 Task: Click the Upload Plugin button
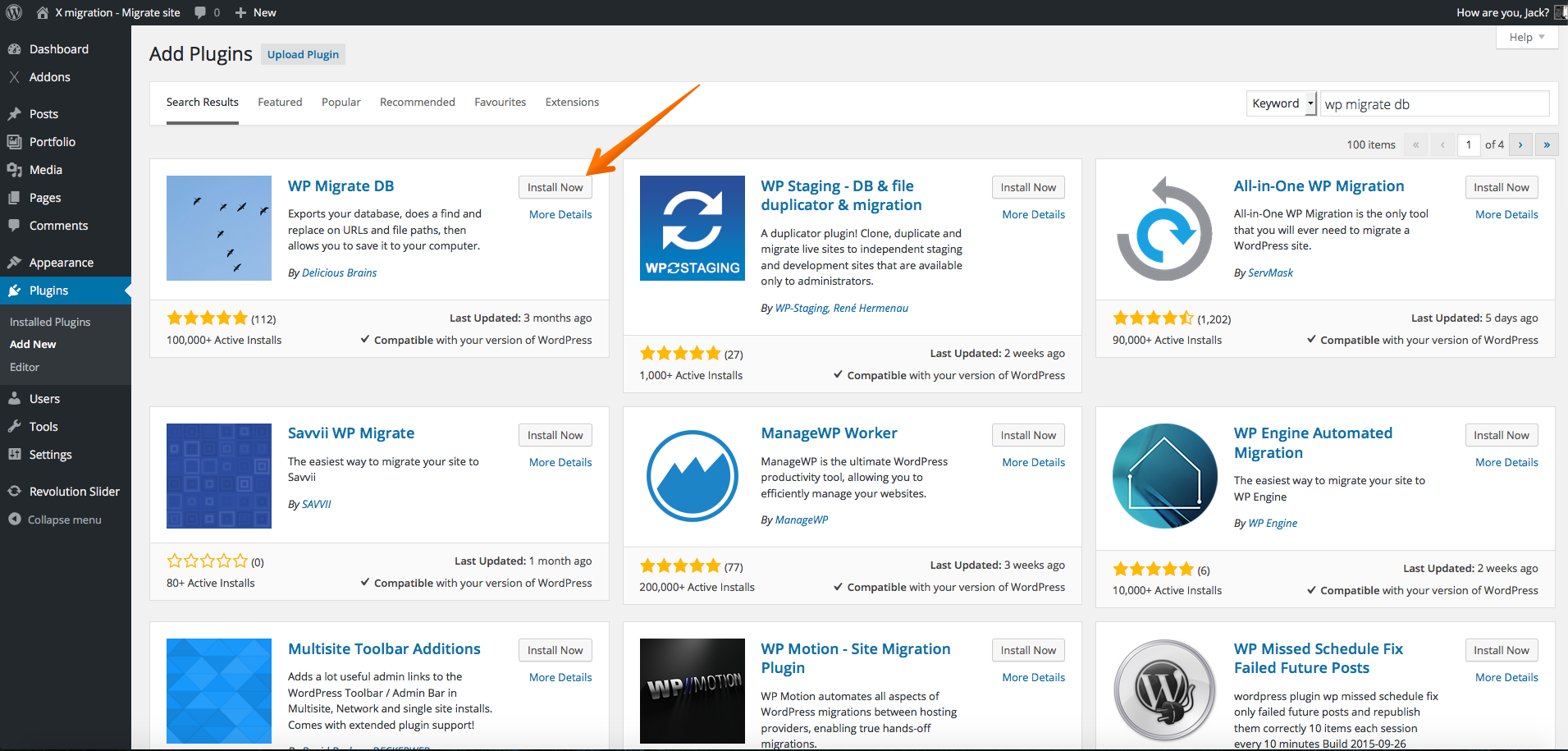click(x=303, y=54)
